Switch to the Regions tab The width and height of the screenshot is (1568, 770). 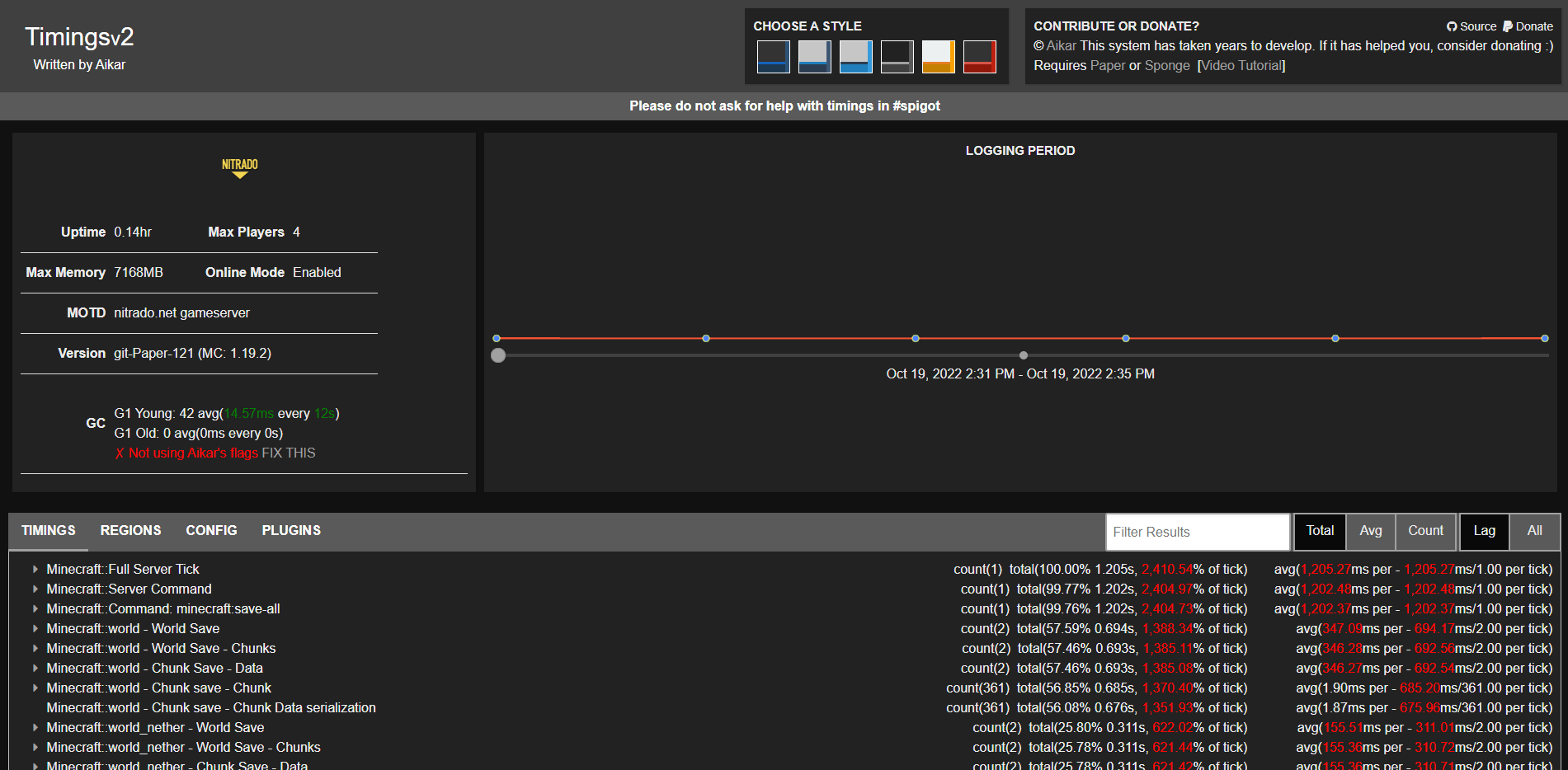point(130,531)
